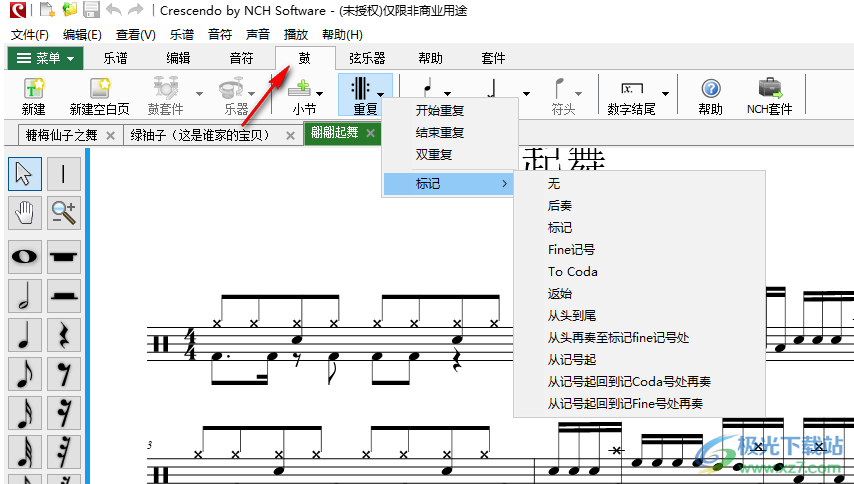Viewport: 854px width, 484px height.
Task: Open the 帮助(H) menu
Action: pos(343,35)
